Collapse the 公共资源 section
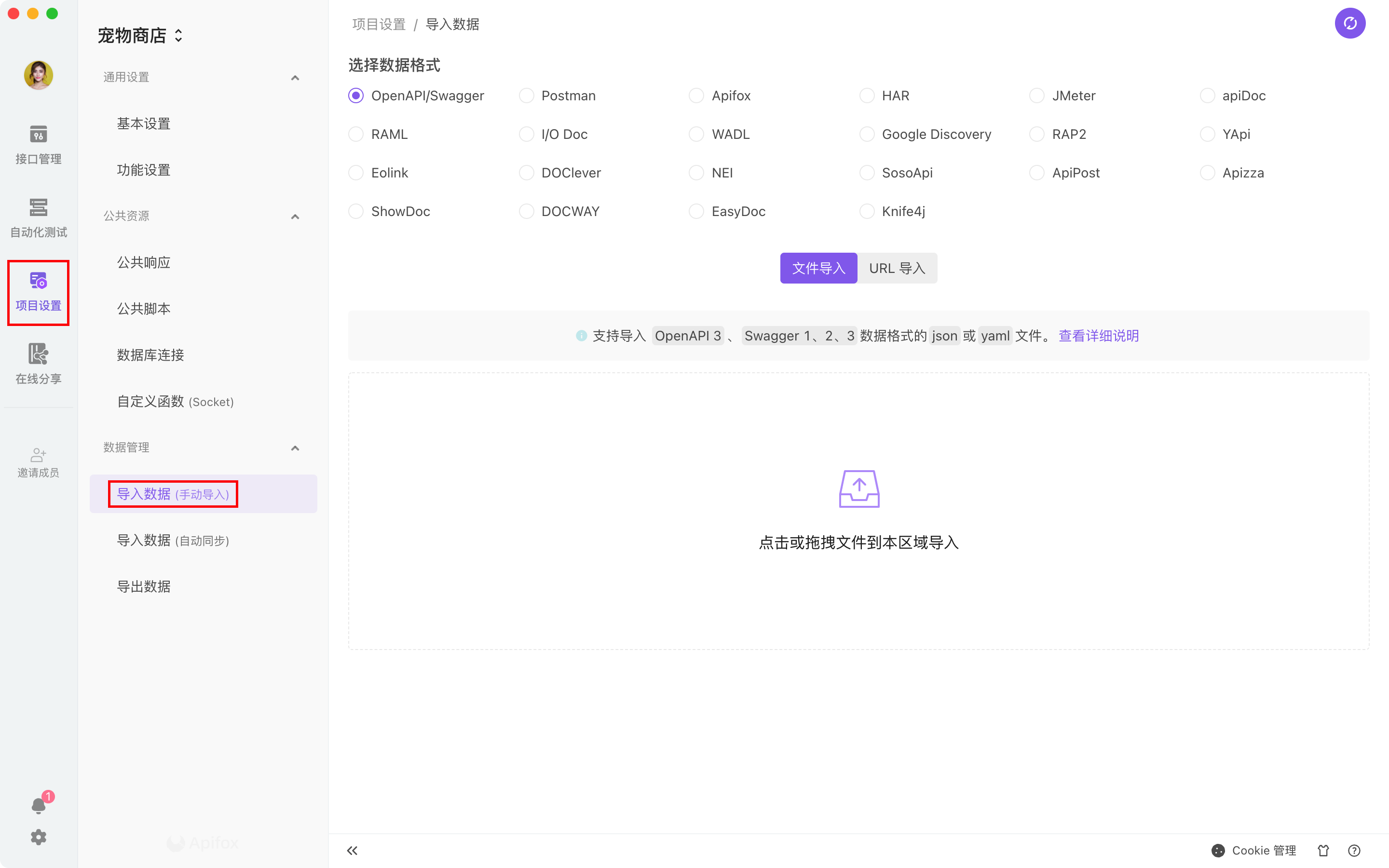 point(295,217)
